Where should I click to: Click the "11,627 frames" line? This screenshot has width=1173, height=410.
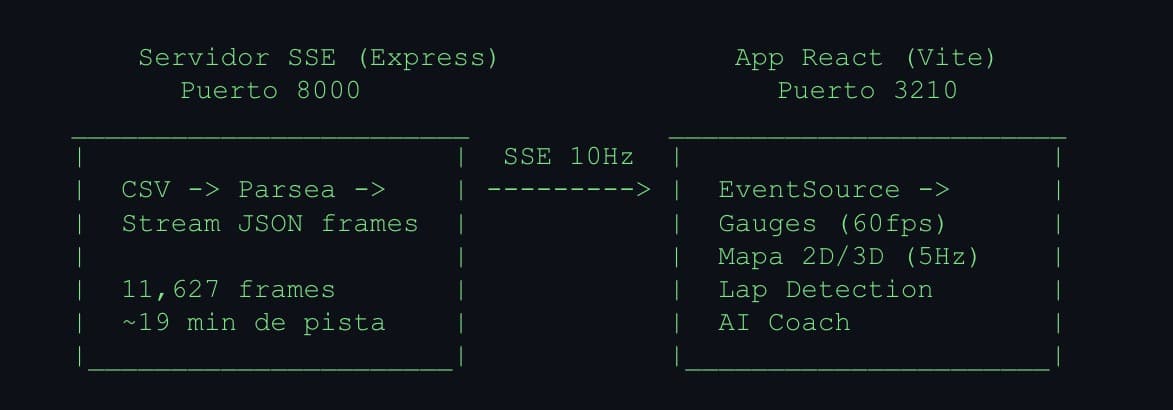pos(228,289)
